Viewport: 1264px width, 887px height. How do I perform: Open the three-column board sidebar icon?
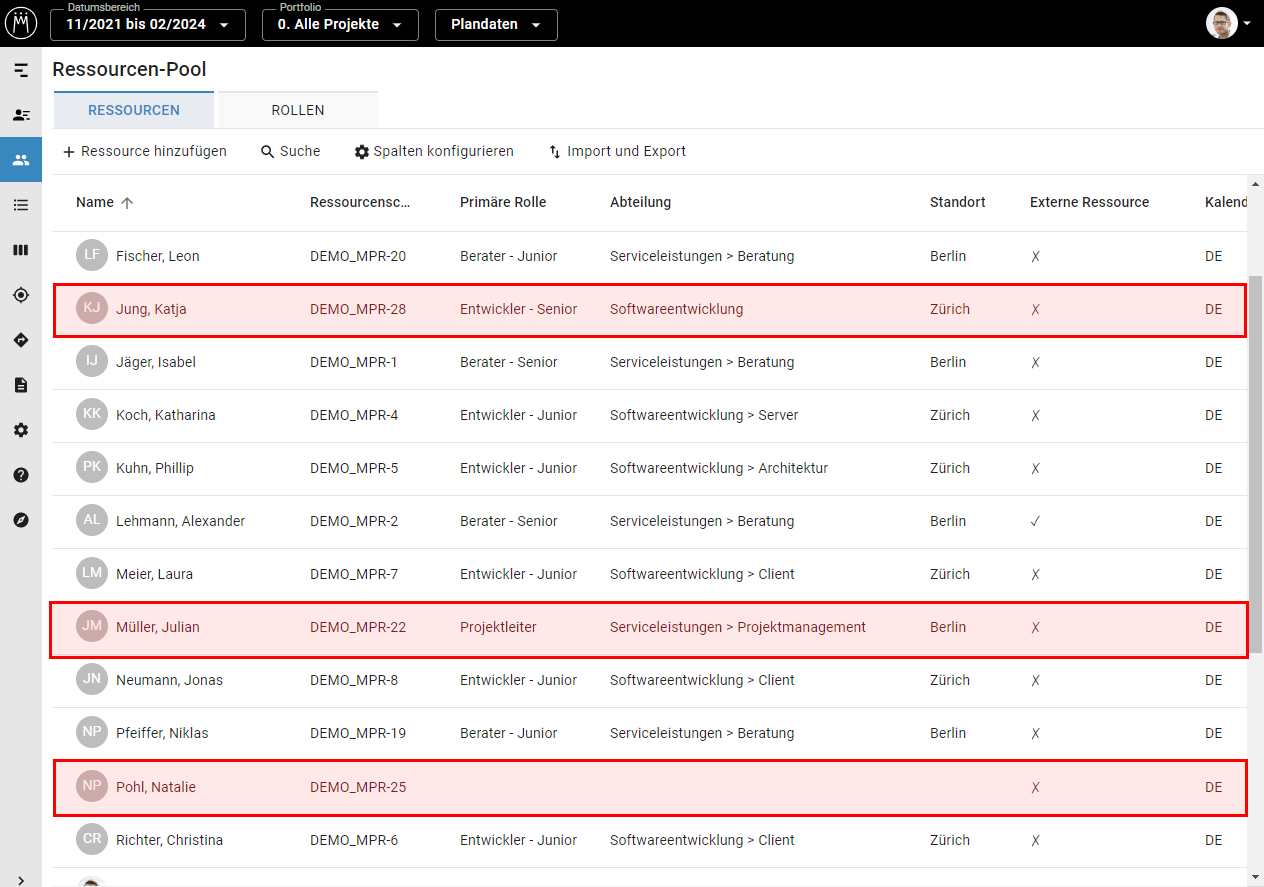(21, 250)
